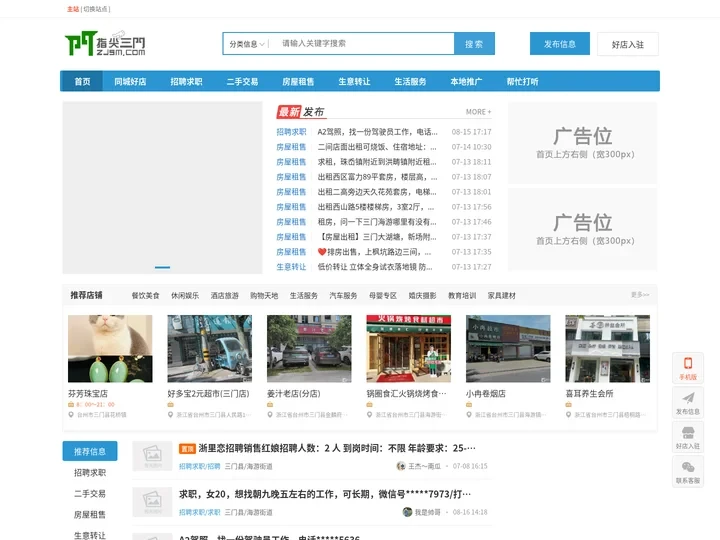Screen dimensions: 720x540
Task: Go to the 首页 nav tab
Action: tap(82, 81)
